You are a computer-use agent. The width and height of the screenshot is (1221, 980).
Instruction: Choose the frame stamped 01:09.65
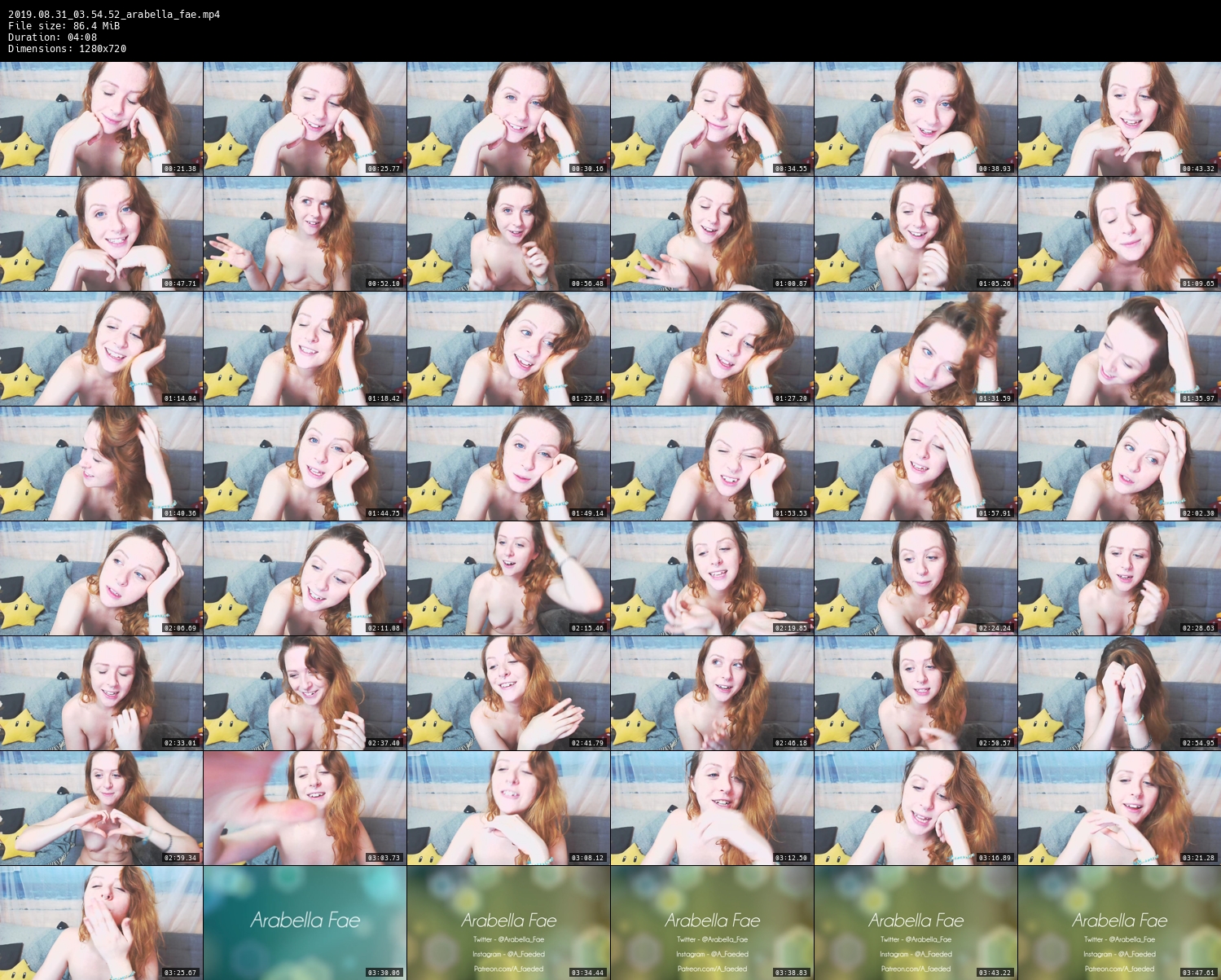pos(1119,234)
